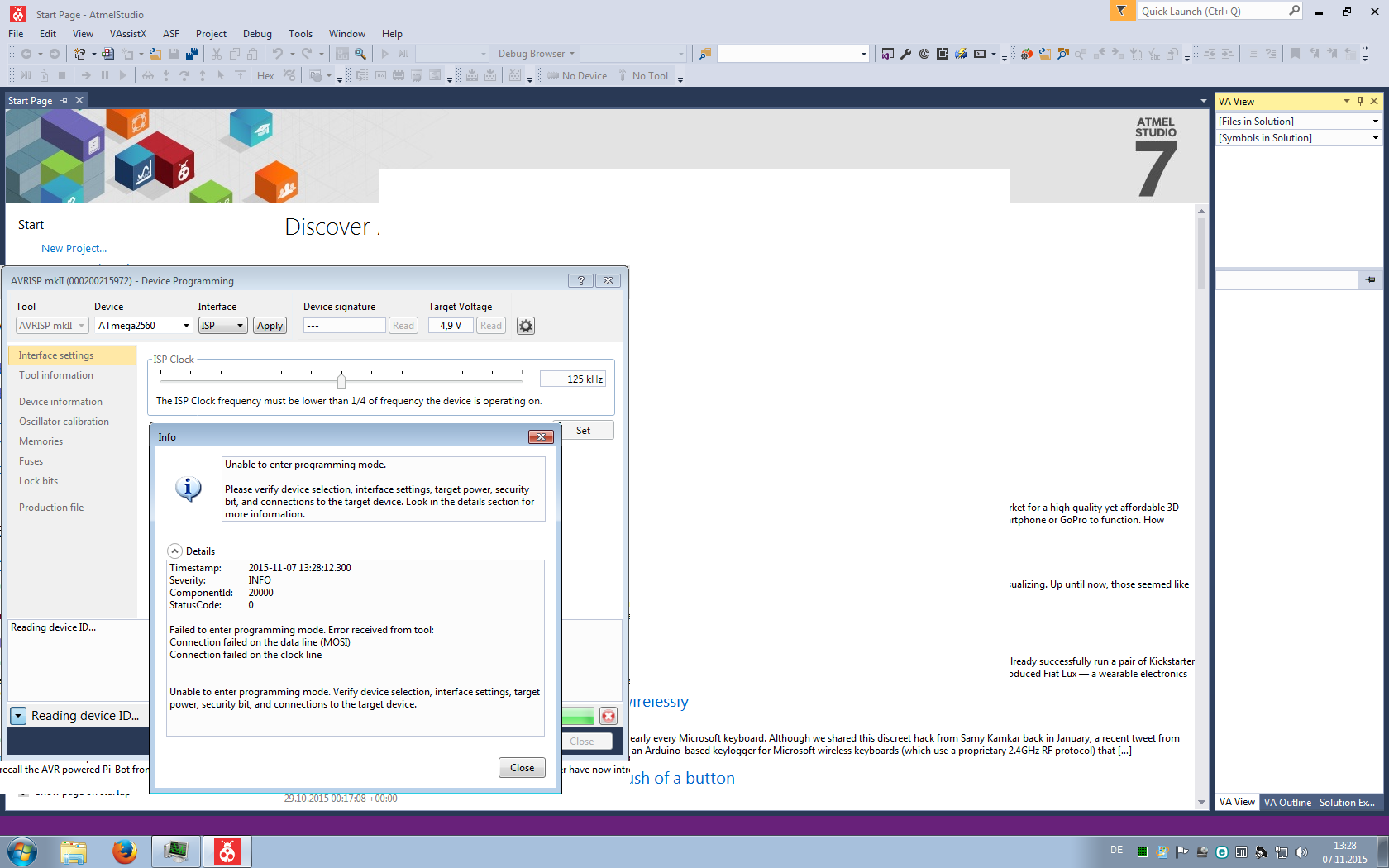
Task: Click the New Project... link
Action: coord(74,249)
